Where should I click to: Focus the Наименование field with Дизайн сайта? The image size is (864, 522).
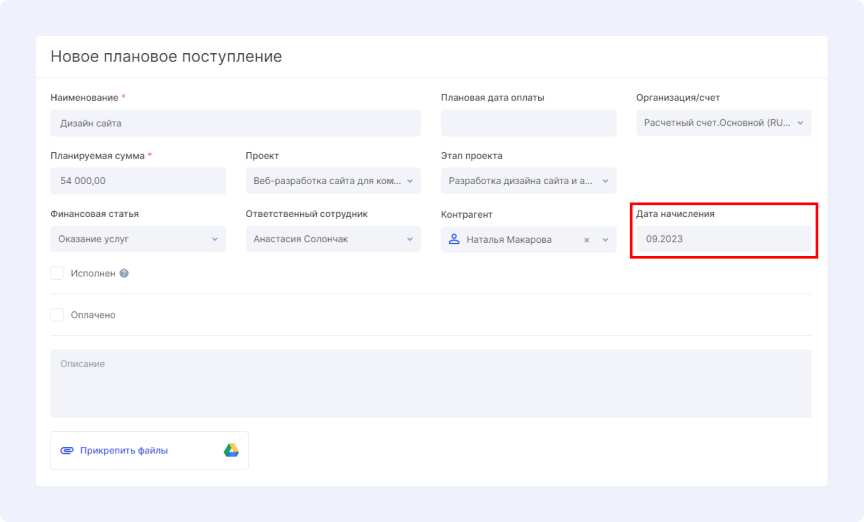coord(235,123)
